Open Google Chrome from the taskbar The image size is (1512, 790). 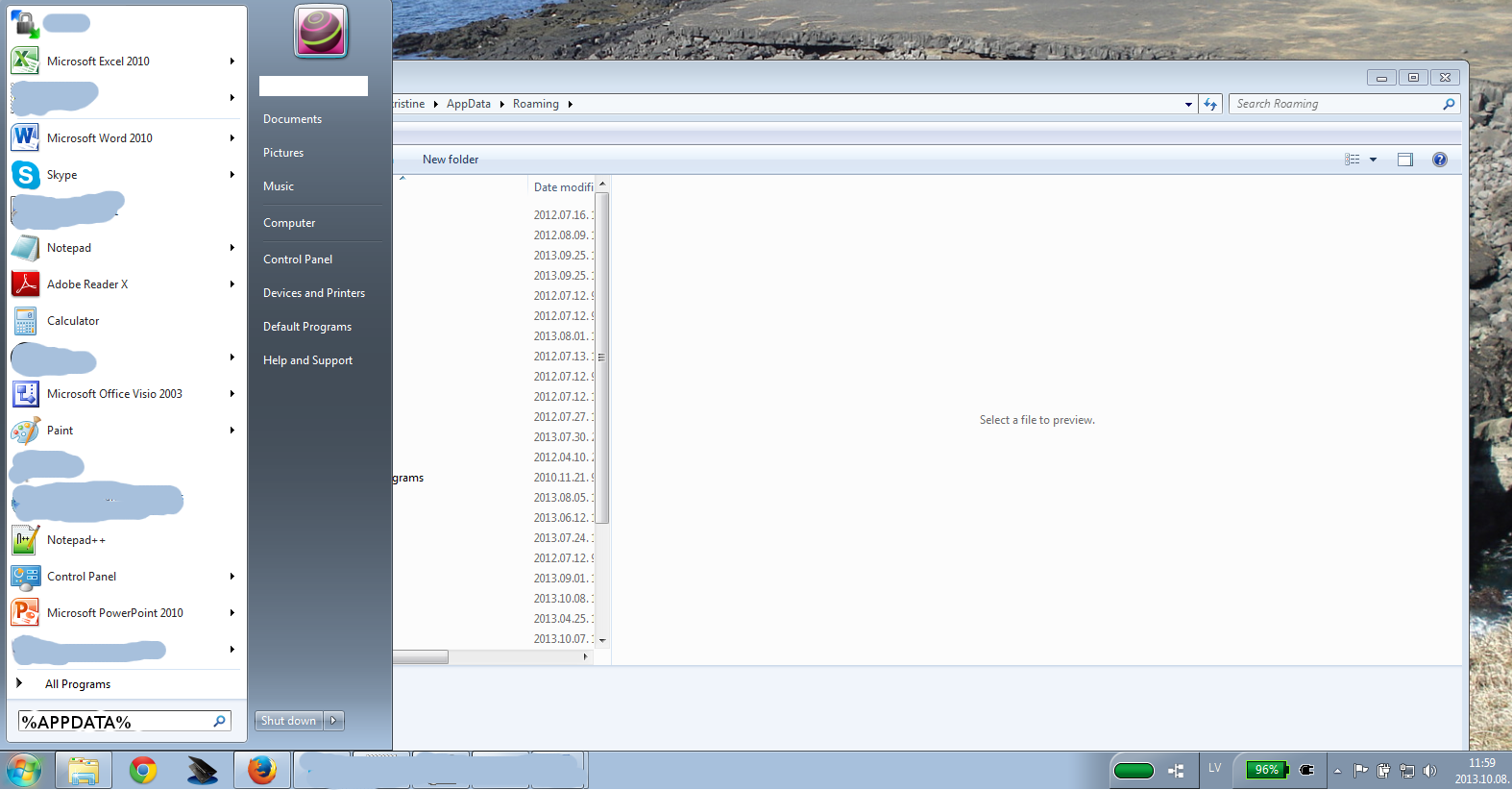[143, 770]
